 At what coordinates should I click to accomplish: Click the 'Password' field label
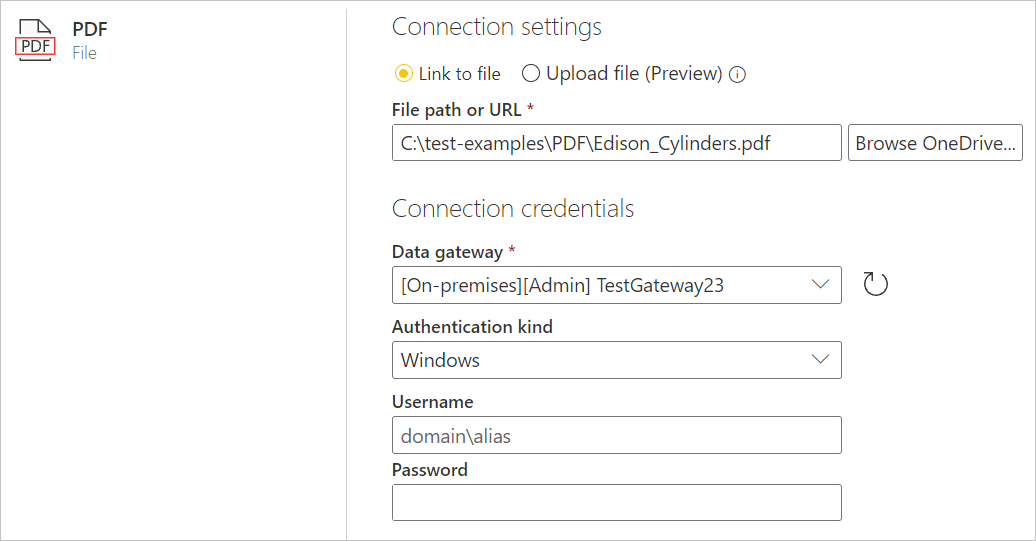[x=429, y=469]
